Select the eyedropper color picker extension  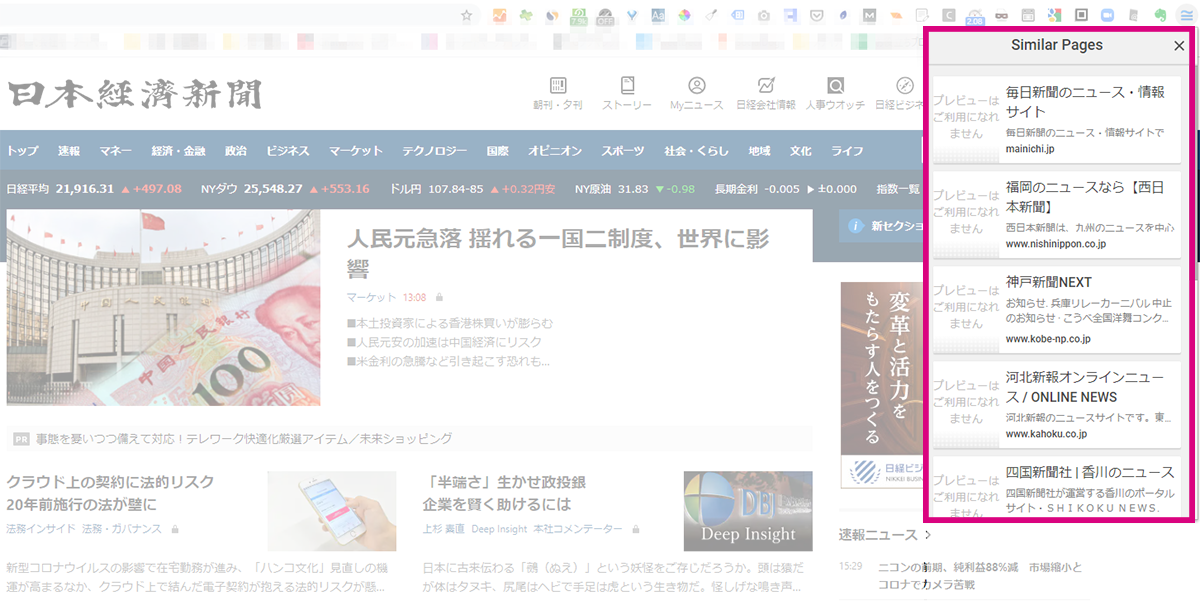point(712,15)
